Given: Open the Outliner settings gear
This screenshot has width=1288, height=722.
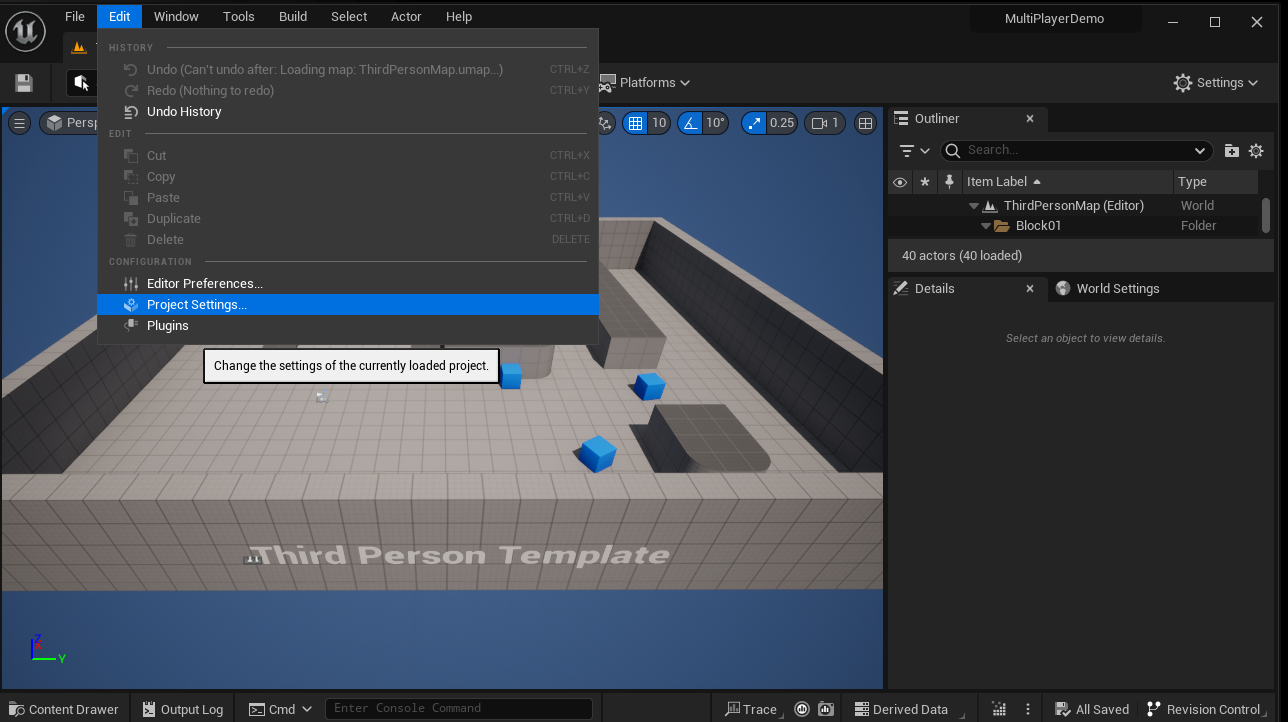Looking at the screenshot, I should [x=1257, y=151].
